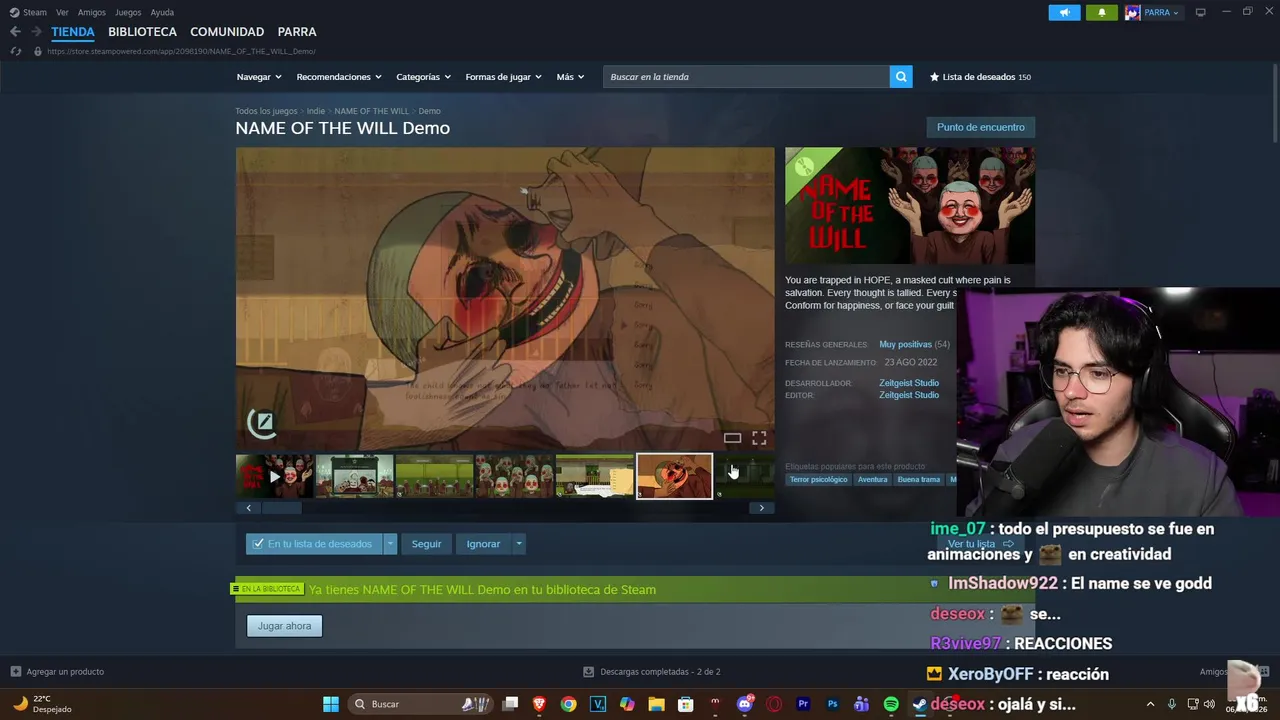
Task: Click the Ignorar button
Action: (x=483, y=544)
